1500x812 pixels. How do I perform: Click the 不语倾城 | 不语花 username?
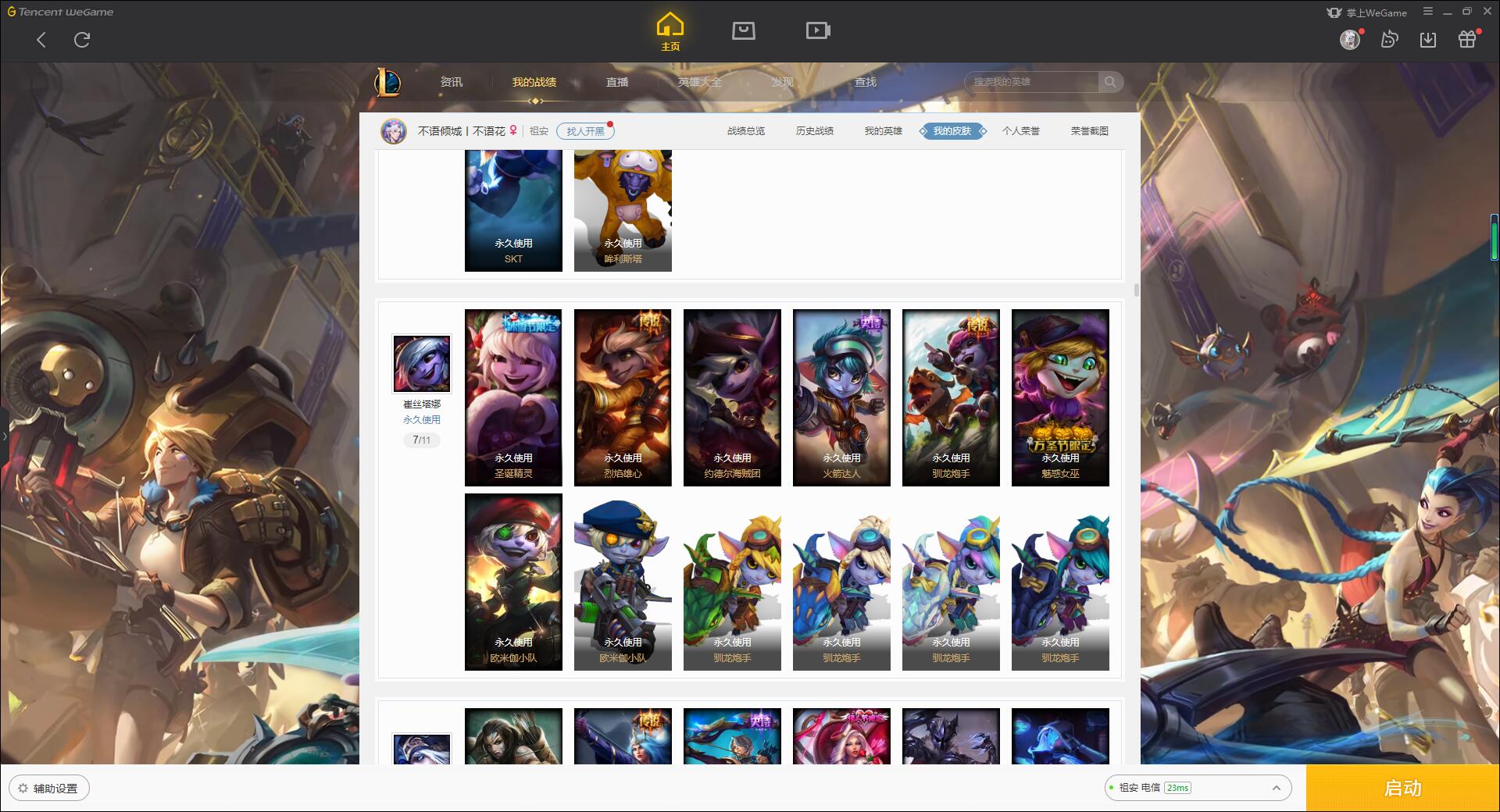point(461,131)
